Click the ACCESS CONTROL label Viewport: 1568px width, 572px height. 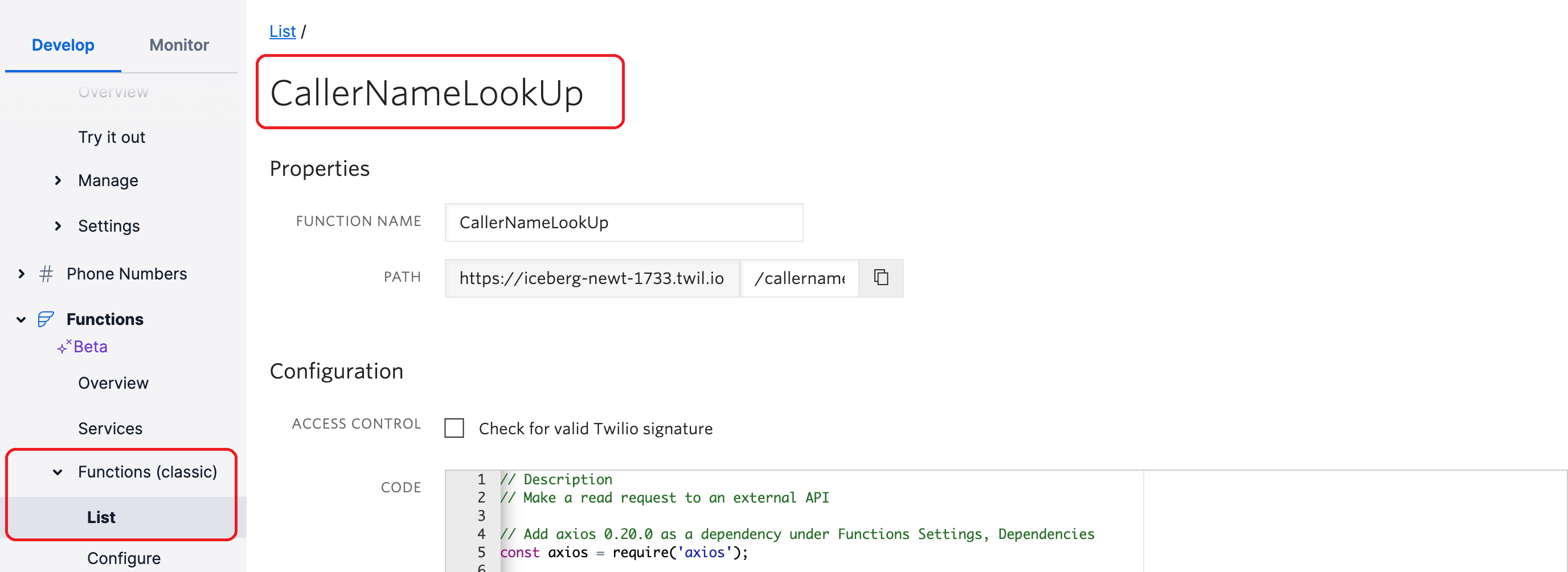coord(356,423)
